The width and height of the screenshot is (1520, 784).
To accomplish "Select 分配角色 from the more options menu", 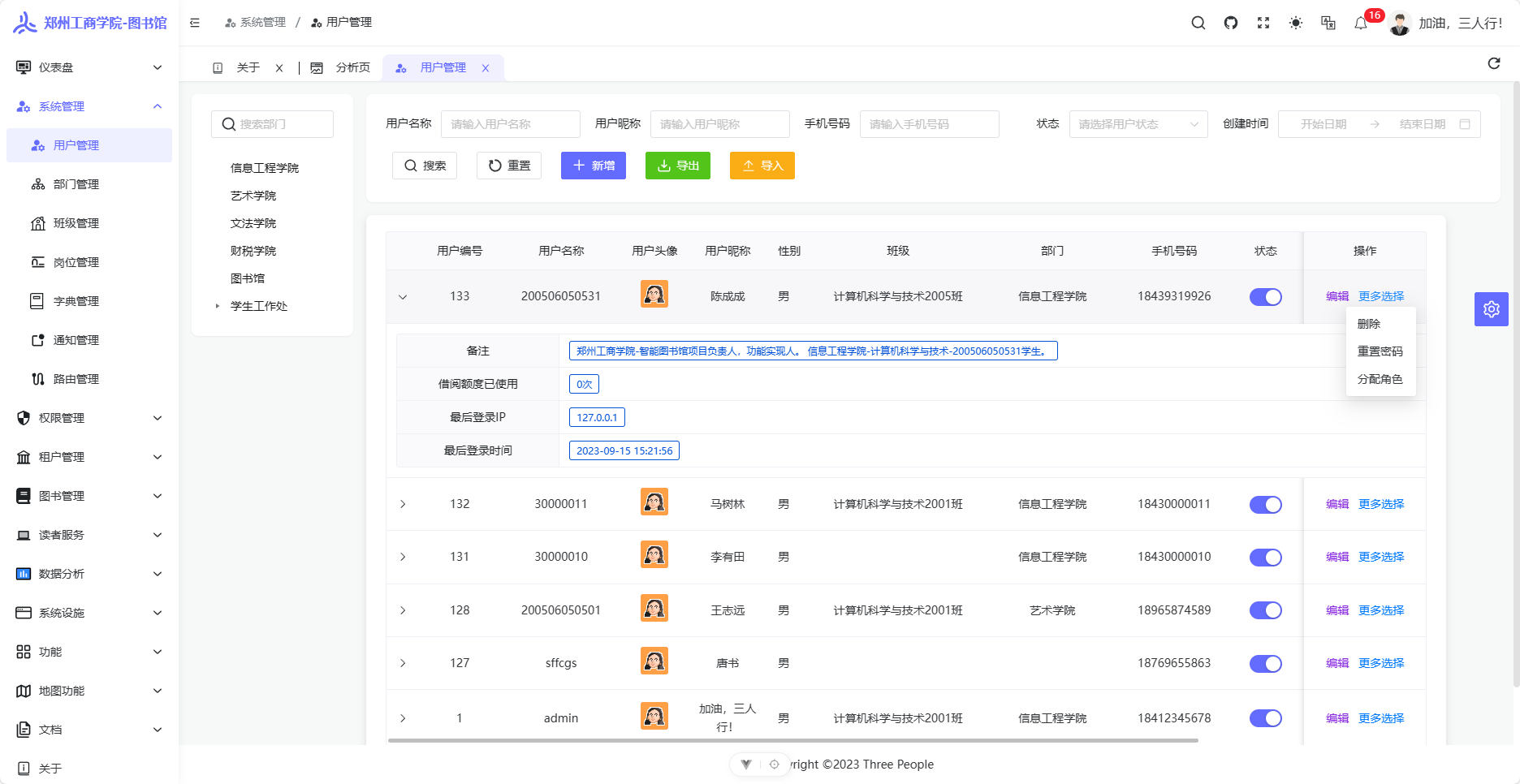I will pyautogui.click(x=1380, y=379).
